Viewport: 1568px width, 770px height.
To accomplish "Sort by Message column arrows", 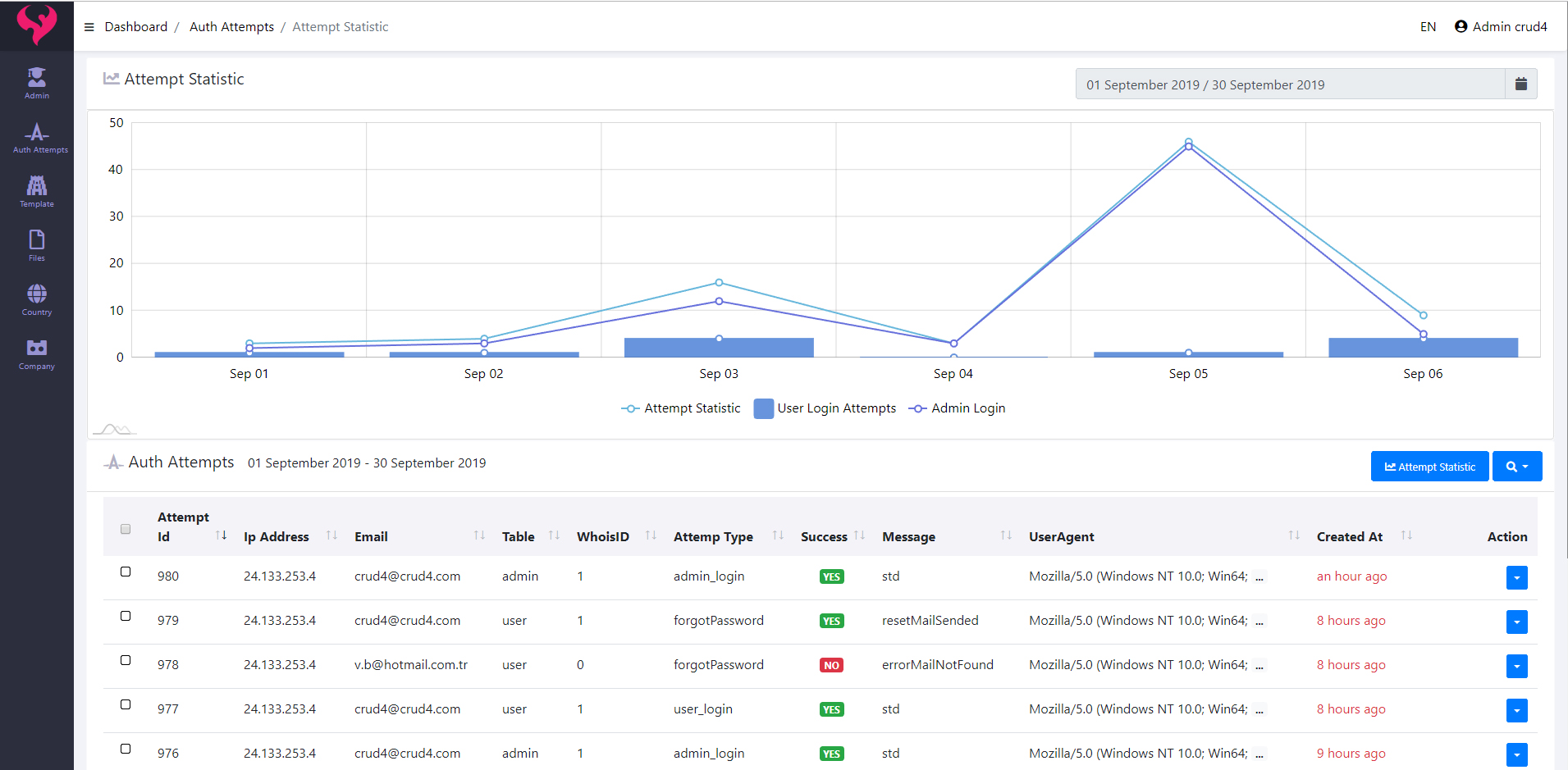I will coord(1006,535).
